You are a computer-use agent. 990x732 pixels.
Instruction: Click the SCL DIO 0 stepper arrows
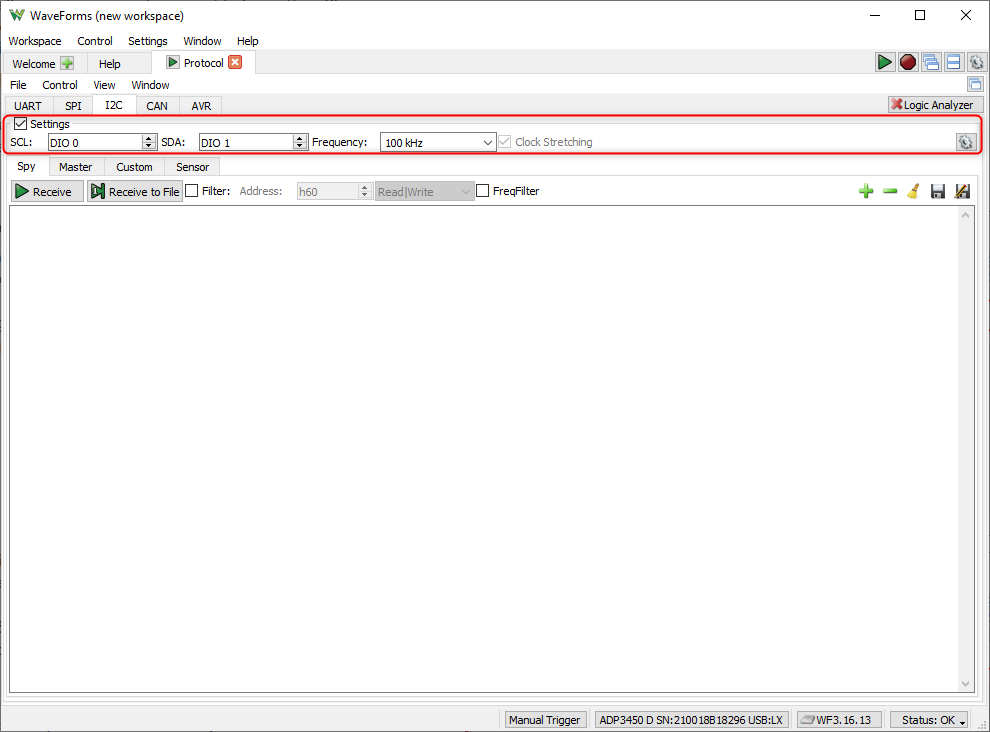pos(149,142)
